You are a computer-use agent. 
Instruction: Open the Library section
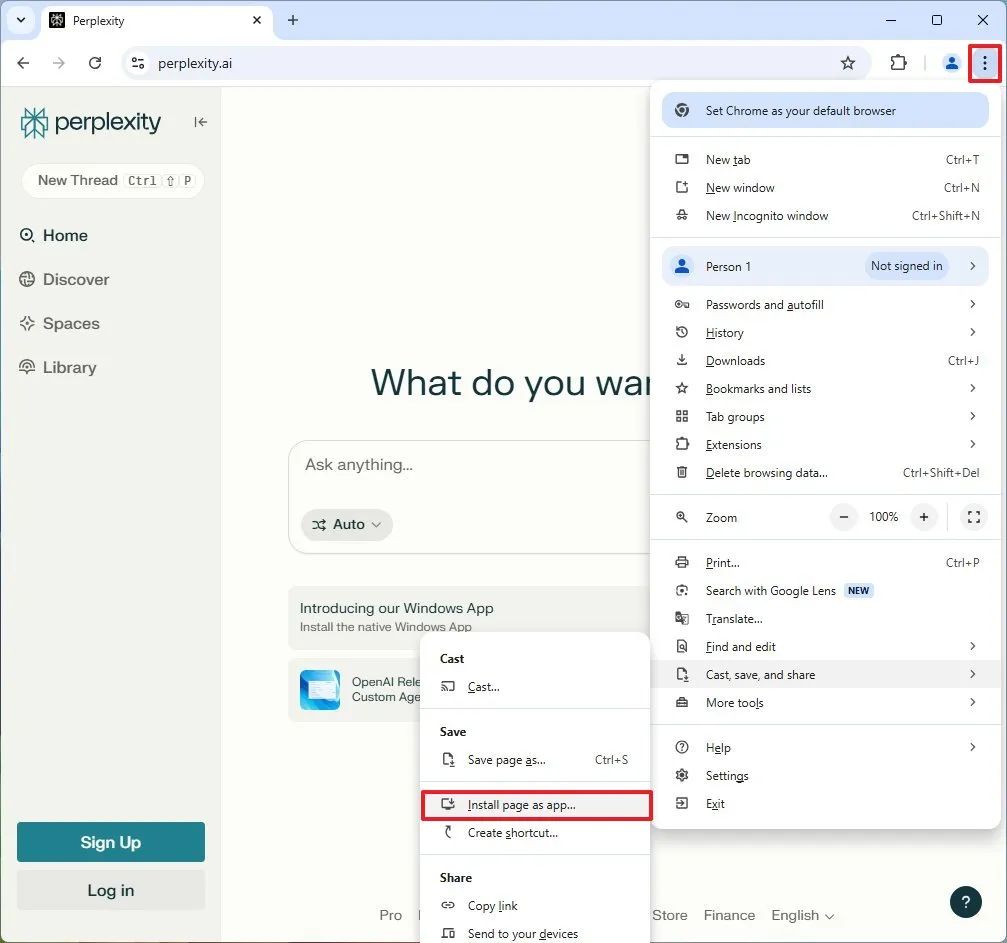[x=71, y=367]
